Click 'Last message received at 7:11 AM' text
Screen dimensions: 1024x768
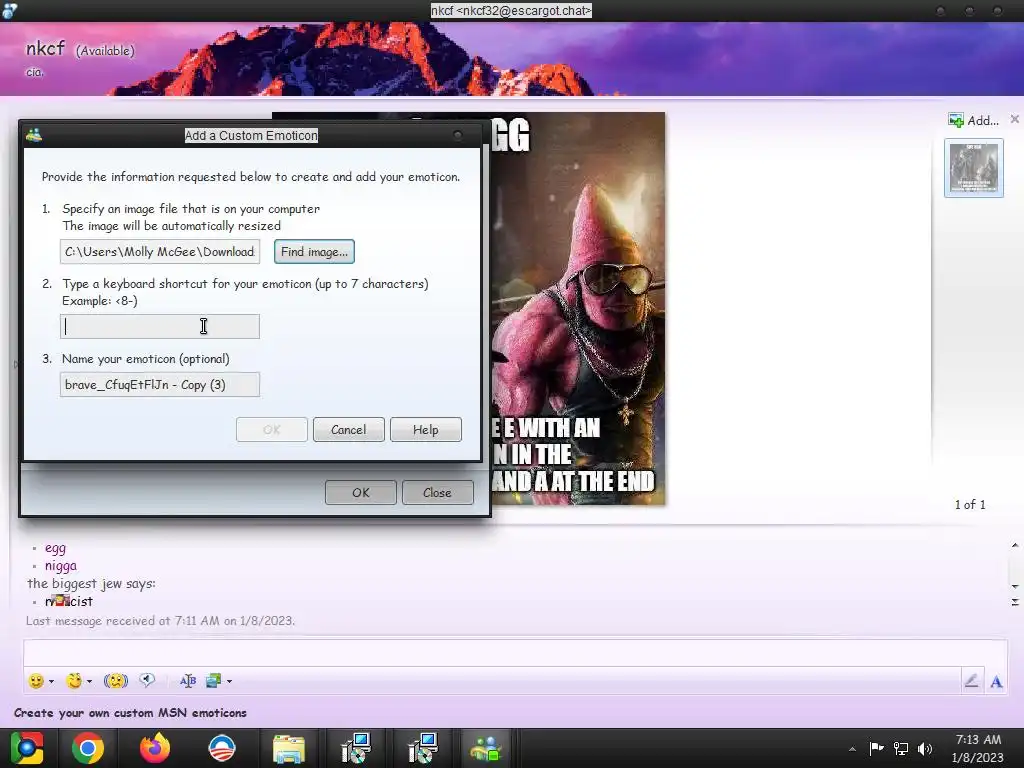pos(161,620)
